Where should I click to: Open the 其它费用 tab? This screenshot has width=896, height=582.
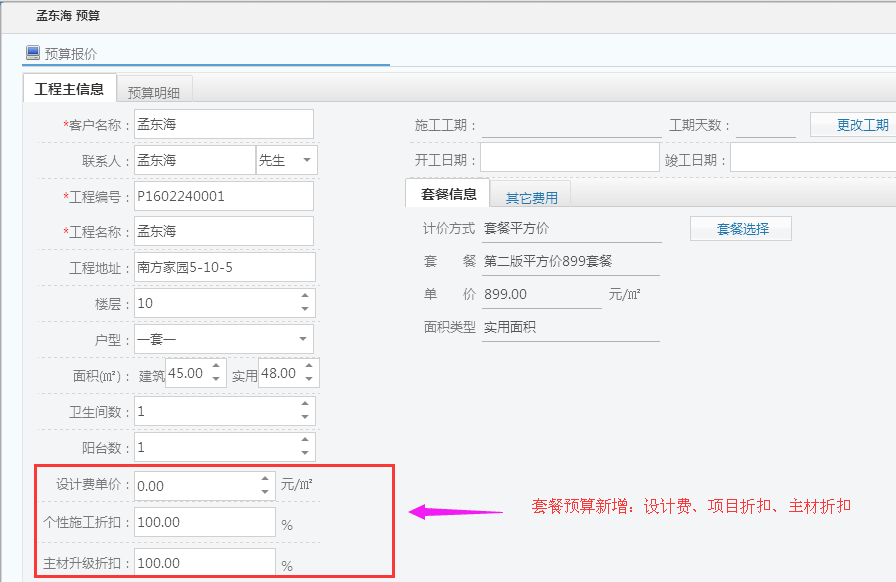(531, 197)
